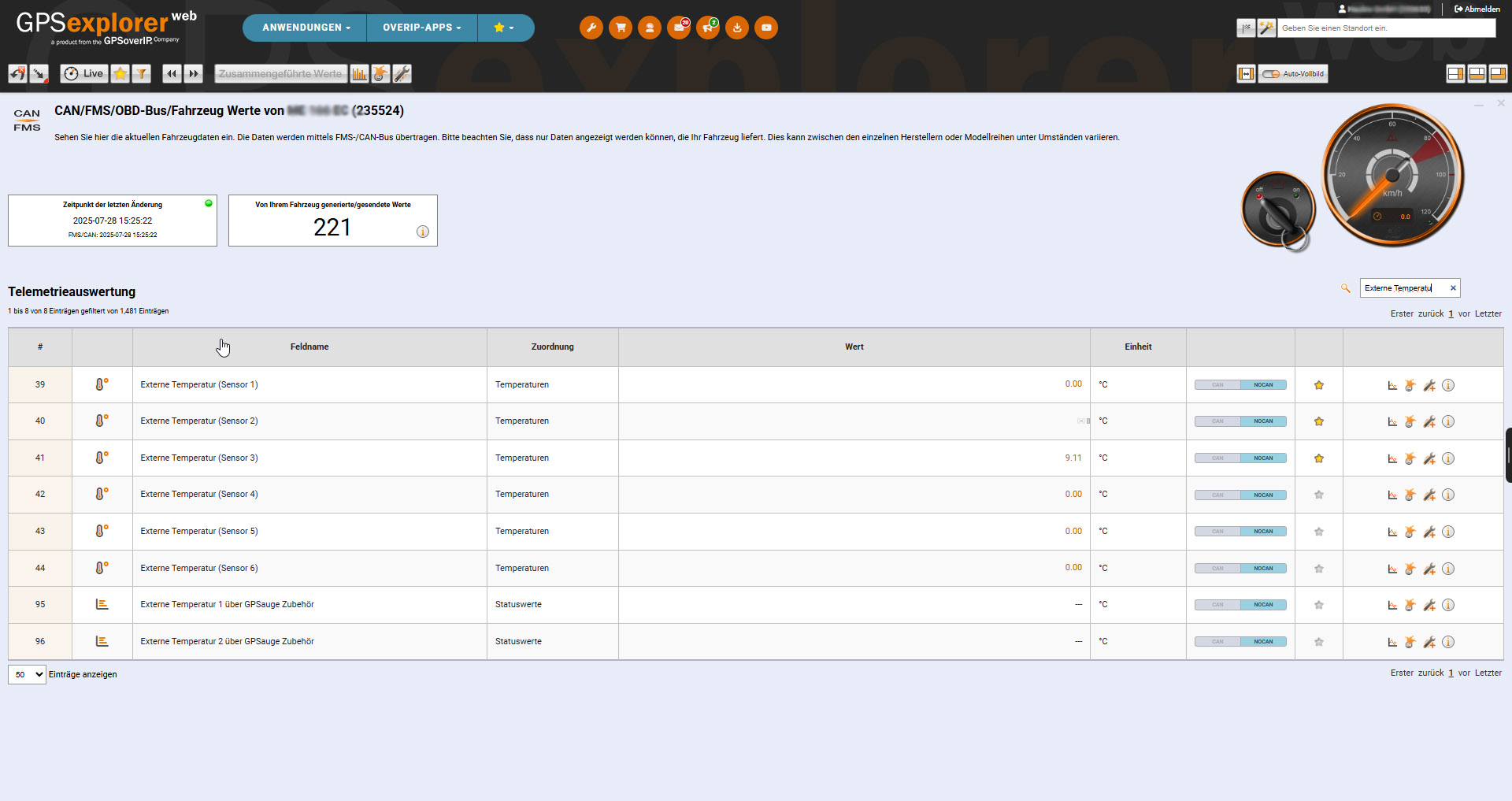Click the orange shopping cart icon

(x=621, y=28)
